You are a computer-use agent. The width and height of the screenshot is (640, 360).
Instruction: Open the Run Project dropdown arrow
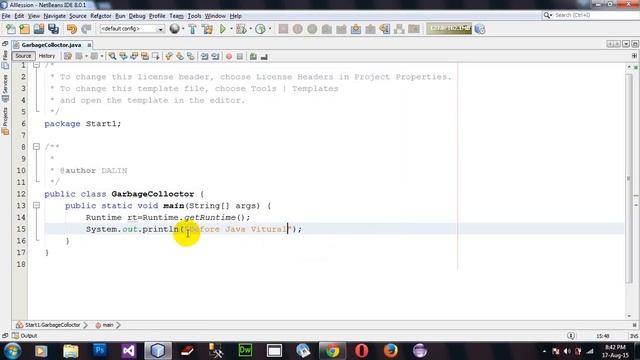(x=231, y=29)
